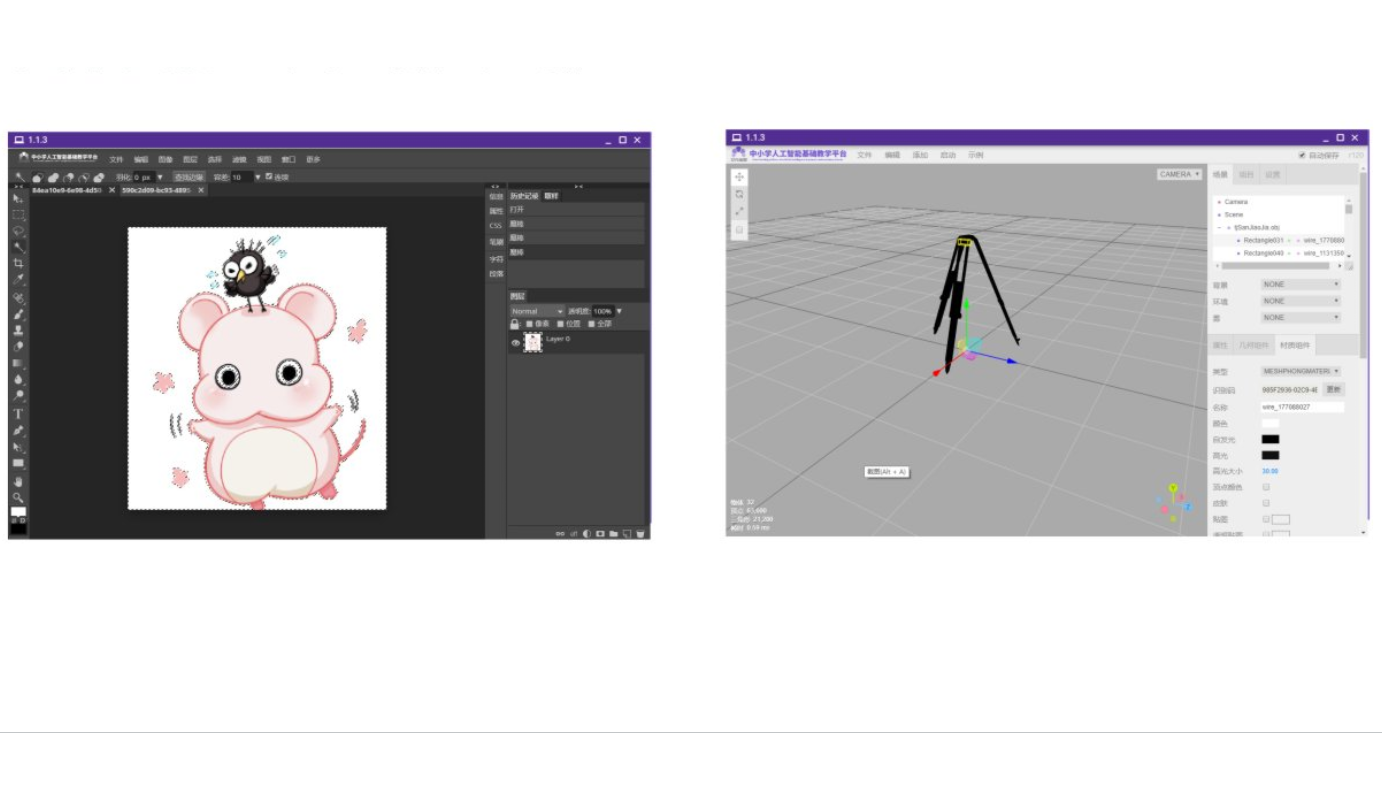Open the 文件 menu in image editor
The height and width of the screenshot is (800, 1382).
116,159
